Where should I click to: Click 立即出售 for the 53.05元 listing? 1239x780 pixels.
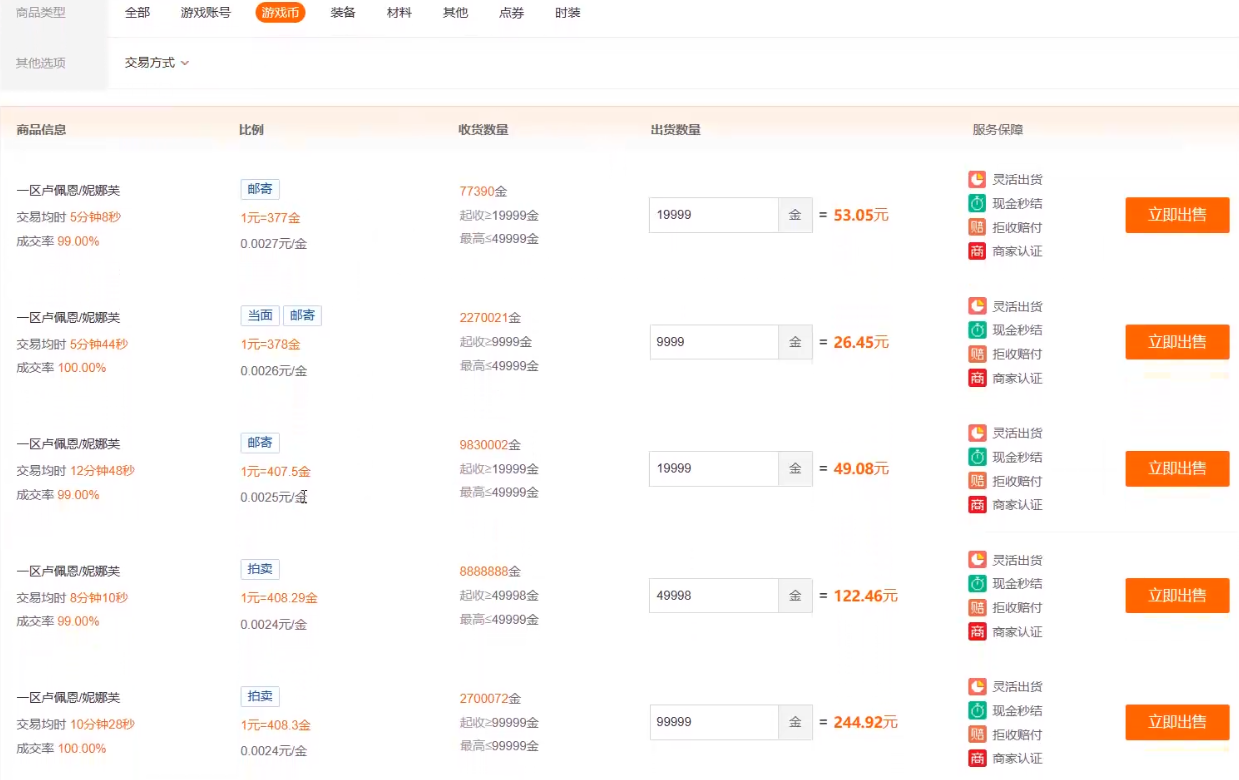click(1177, 215)
